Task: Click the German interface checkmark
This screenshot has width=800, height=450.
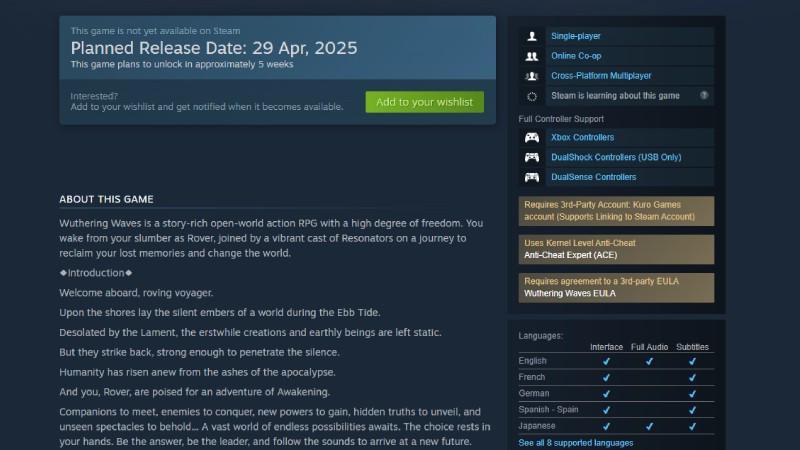Action: point(606,394)
